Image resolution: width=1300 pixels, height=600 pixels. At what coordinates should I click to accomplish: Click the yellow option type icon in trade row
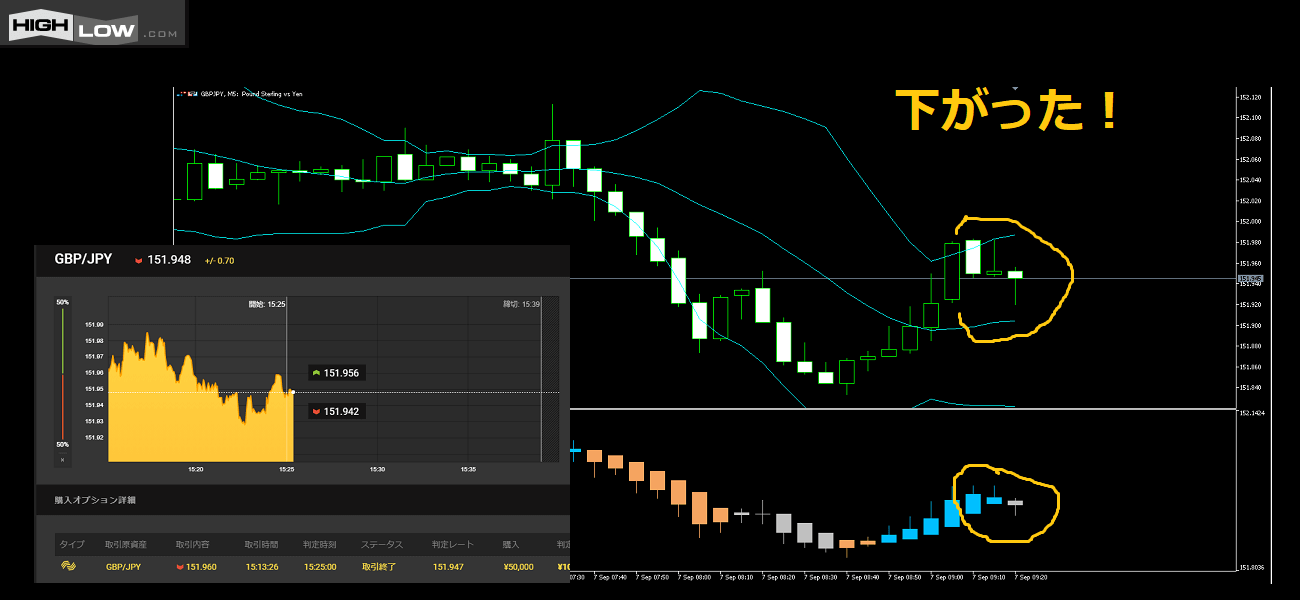click(x=69, y=566)
